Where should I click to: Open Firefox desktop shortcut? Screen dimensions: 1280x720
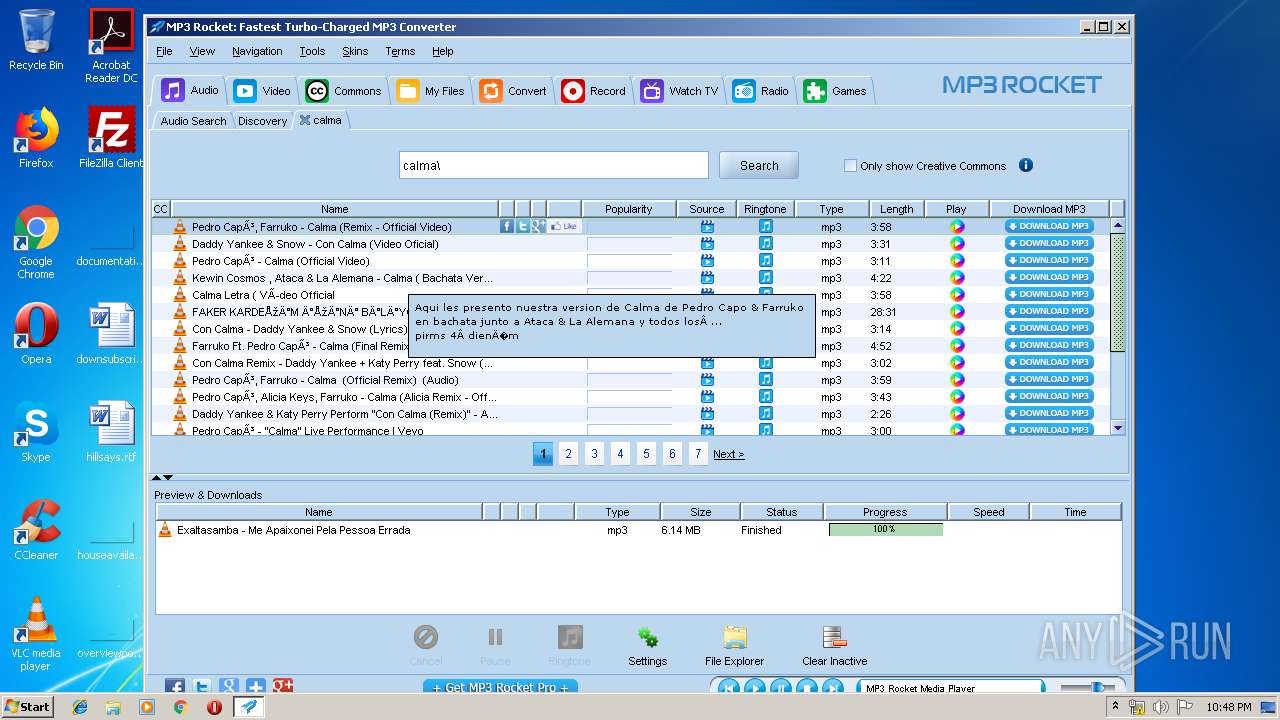[36, 139]
